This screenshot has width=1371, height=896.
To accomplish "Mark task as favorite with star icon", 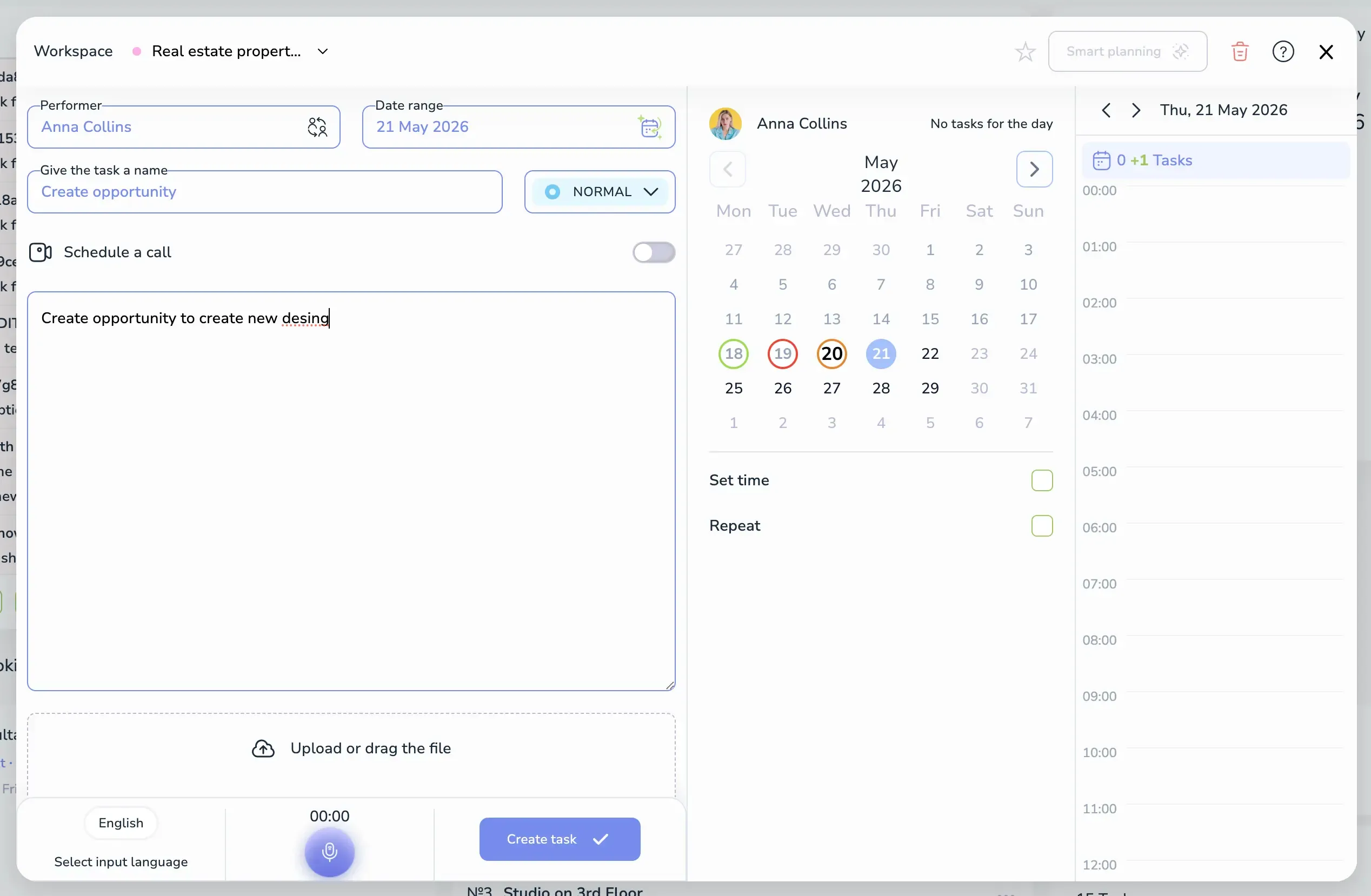I will (1025, 52).
